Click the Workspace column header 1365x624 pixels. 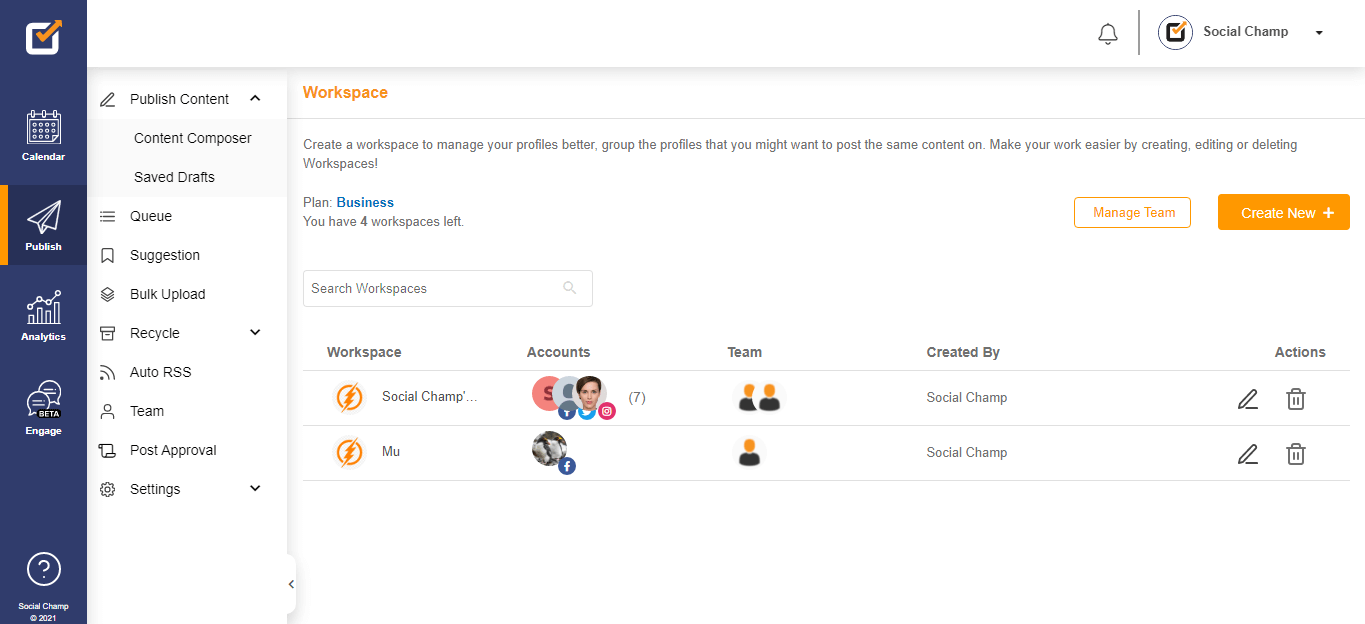coord(364,352)
